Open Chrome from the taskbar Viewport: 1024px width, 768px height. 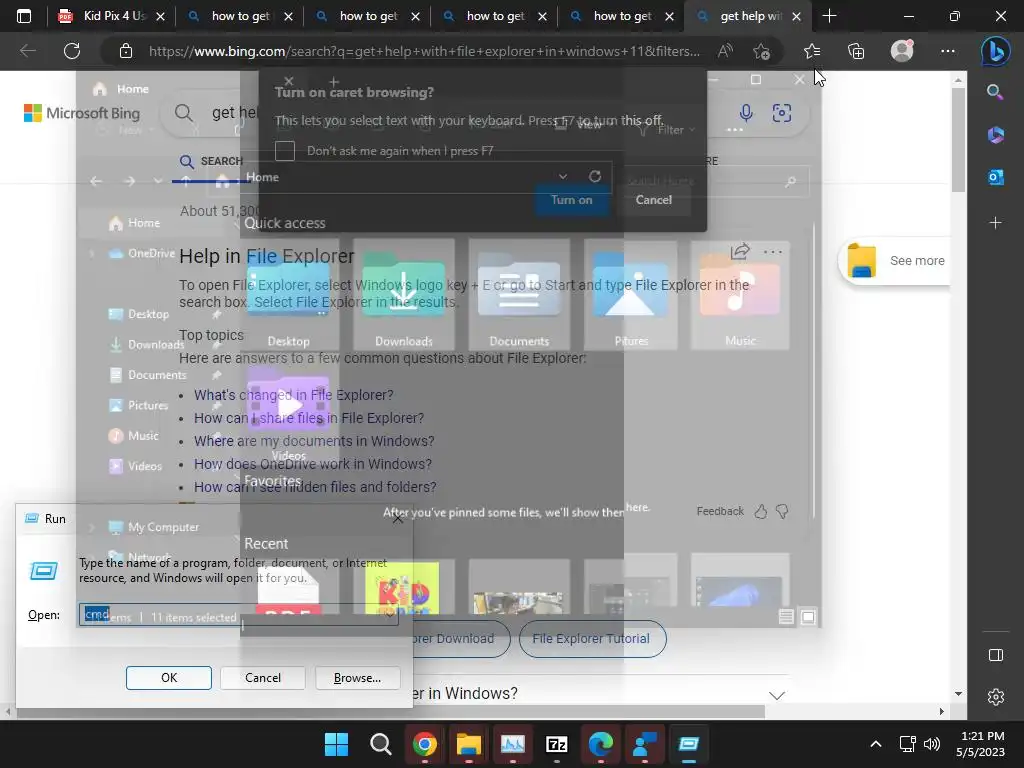424,744
